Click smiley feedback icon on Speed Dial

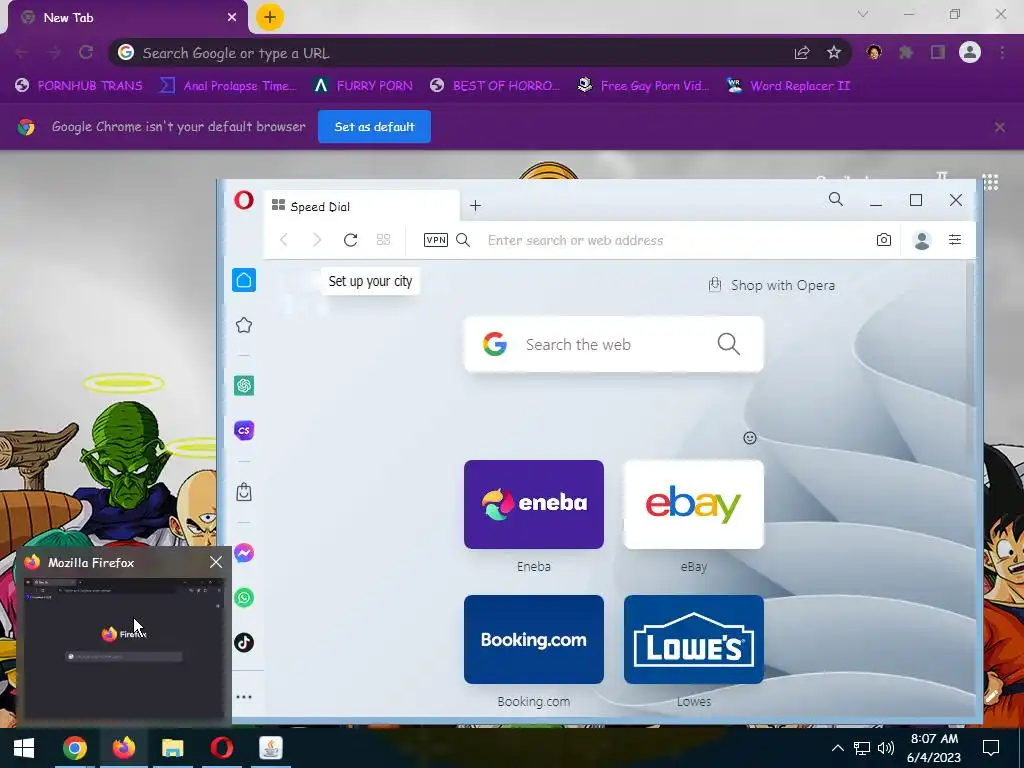[750, 438]
